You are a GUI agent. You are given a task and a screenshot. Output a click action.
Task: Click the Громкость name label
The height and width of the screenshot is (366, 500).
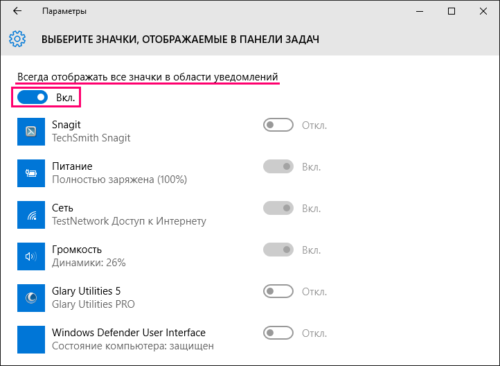[x=77, y=249]
